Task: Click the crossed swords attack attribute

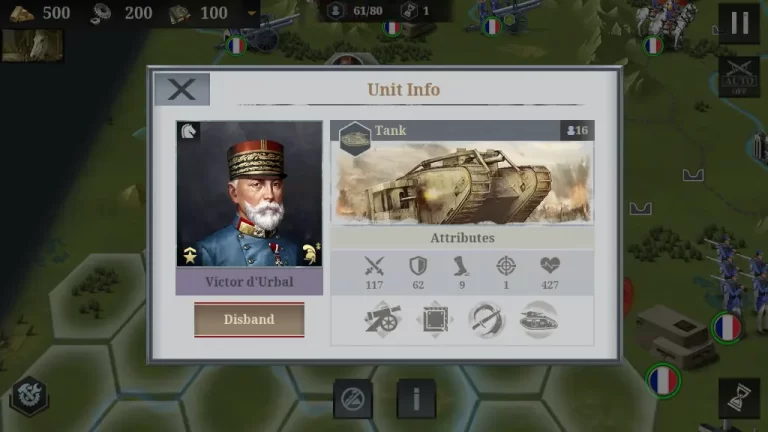Action: tap(374, 273)
